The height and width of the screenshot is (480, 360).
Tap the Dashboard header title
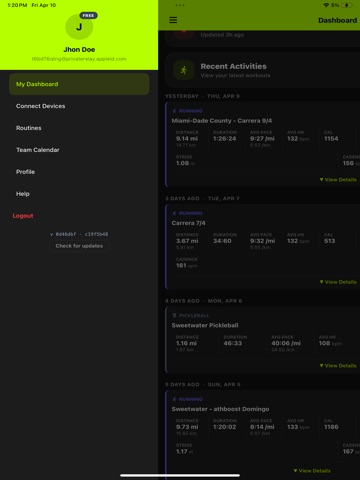[x=337, y=20]
